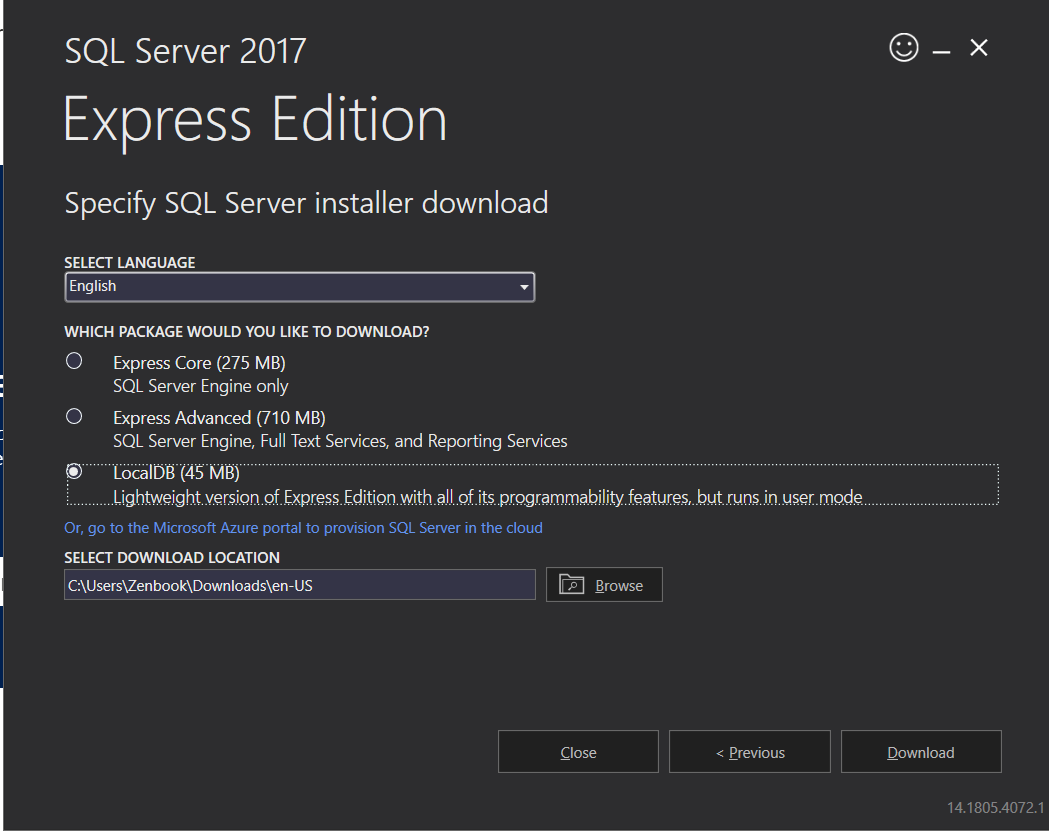The image size is (1049, 833).
Task: Click the smiley feedback icon
Action: coord(904,48)
